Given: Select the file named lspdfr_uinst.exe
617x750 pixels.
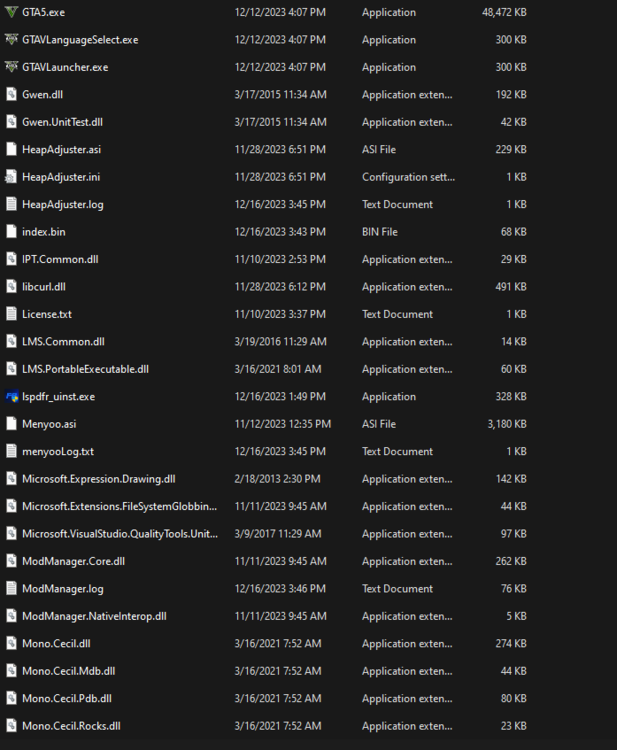Looking at the screenshot, I should tap(58, 397).
